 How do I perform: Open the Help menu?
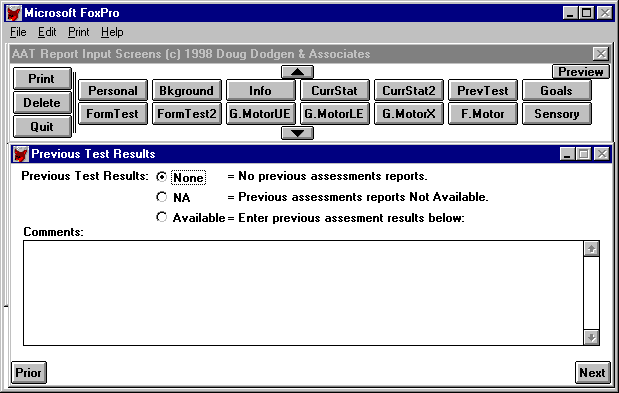click(x=112, y=32)
